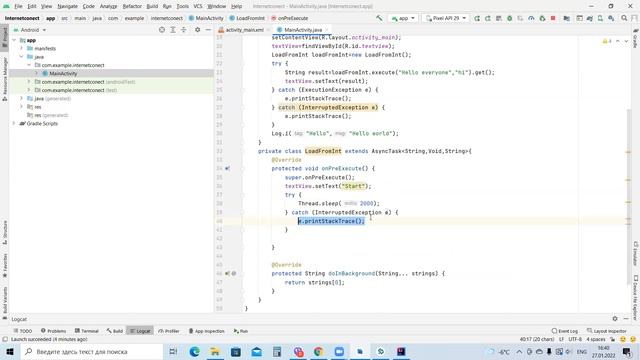Click override gutter icon beside onPreExecute
The width and height of the screenshot is (640, 360).
tap(227, 168)
